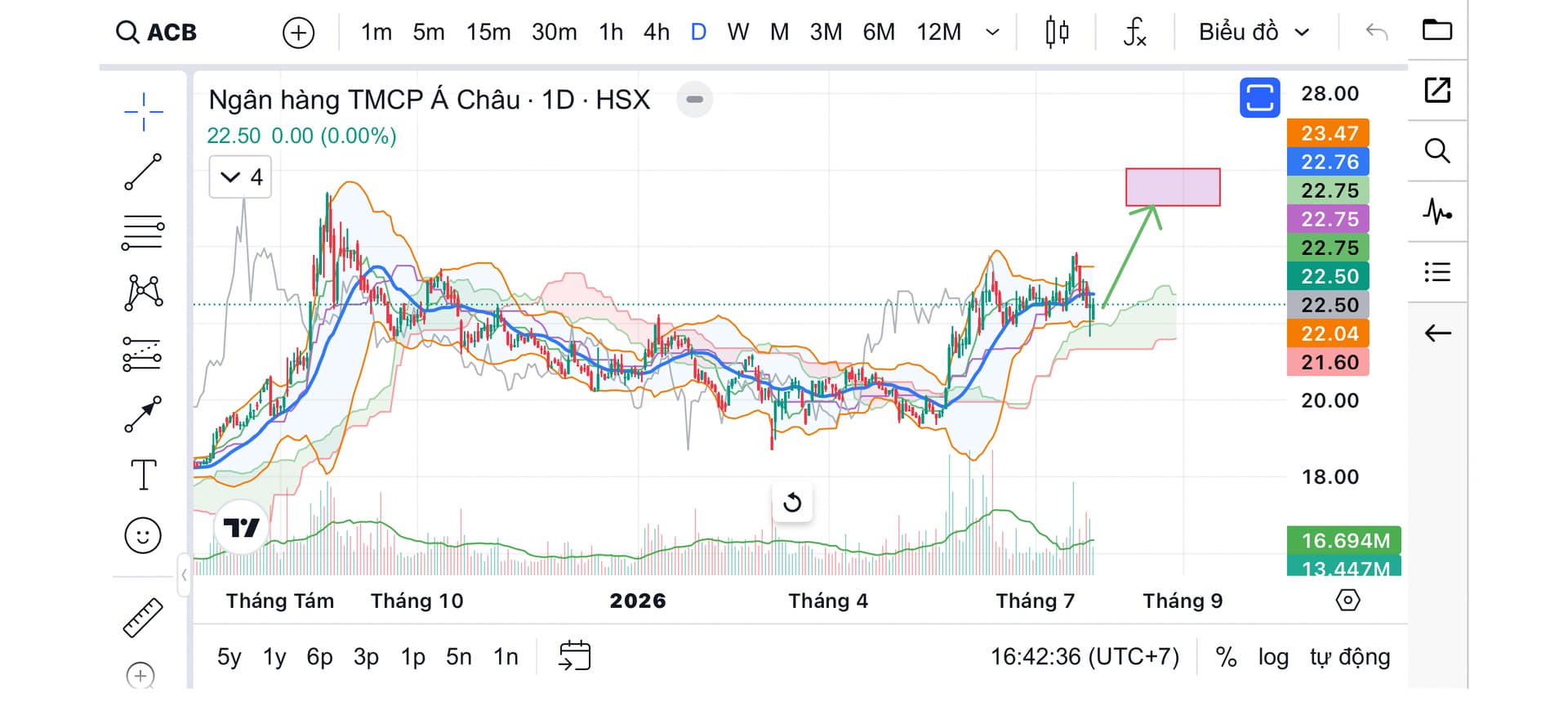Choose the 4h timeframe
This screenshot has height=724, width=1568.
(657, 33)
